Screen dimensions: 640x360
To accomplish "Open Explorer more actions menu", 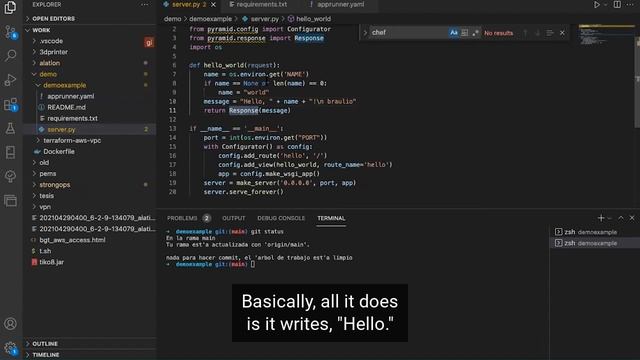I will tap(144, 4).
